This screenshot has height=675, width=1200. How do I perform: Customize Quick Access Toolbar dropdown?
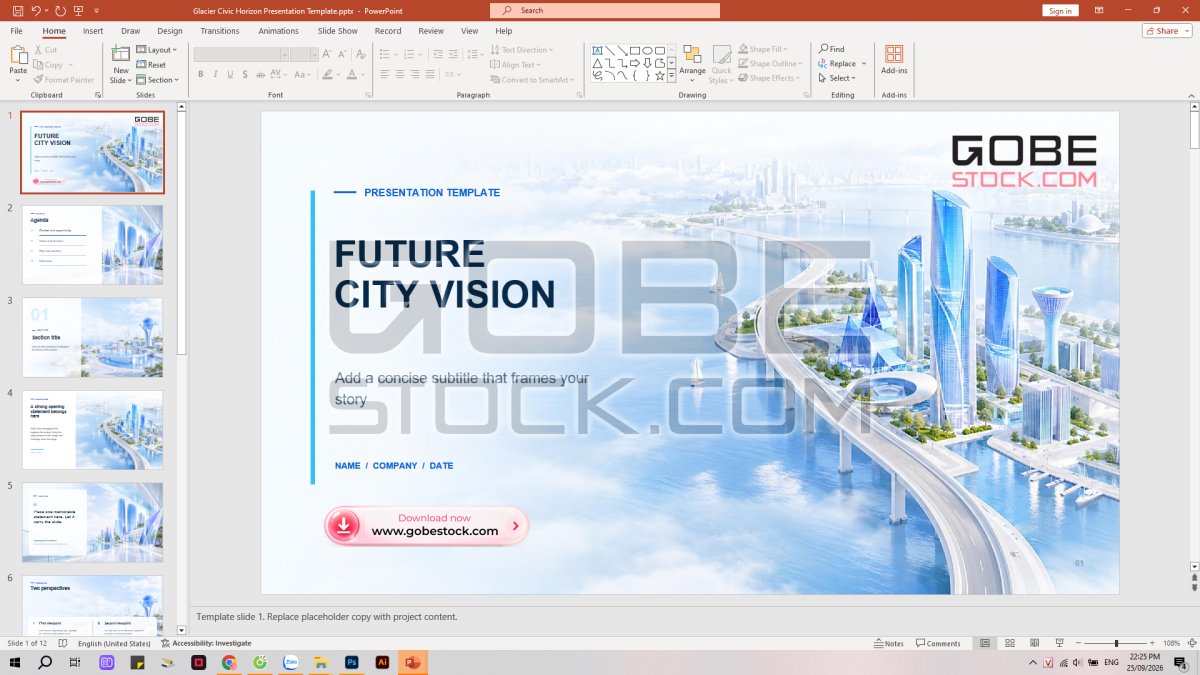click(97, 10)
